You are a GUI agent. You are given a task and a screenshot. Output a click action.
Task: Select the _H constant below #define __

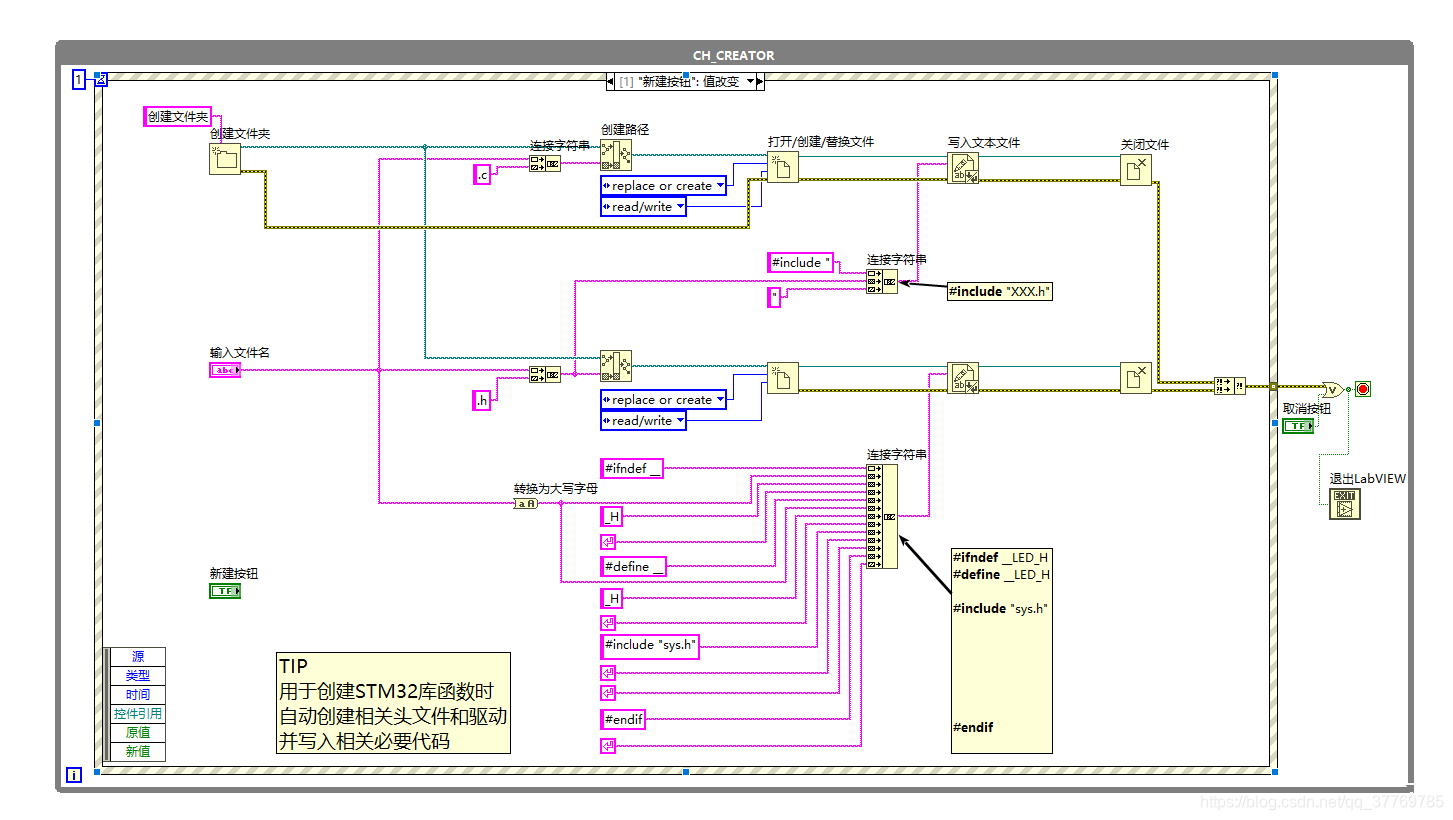click(x=611, y=599)
